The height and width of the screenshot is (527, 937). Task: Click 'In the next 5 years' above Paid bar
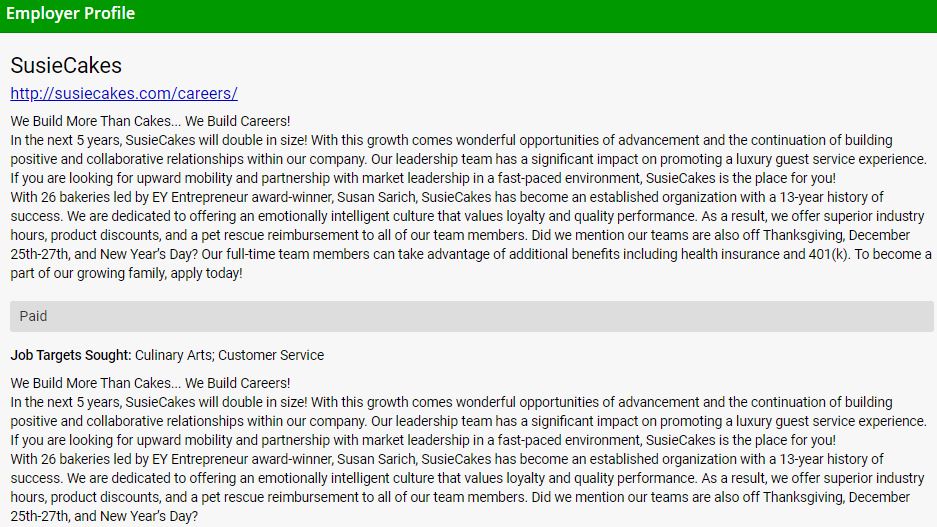tap(66, 140)
